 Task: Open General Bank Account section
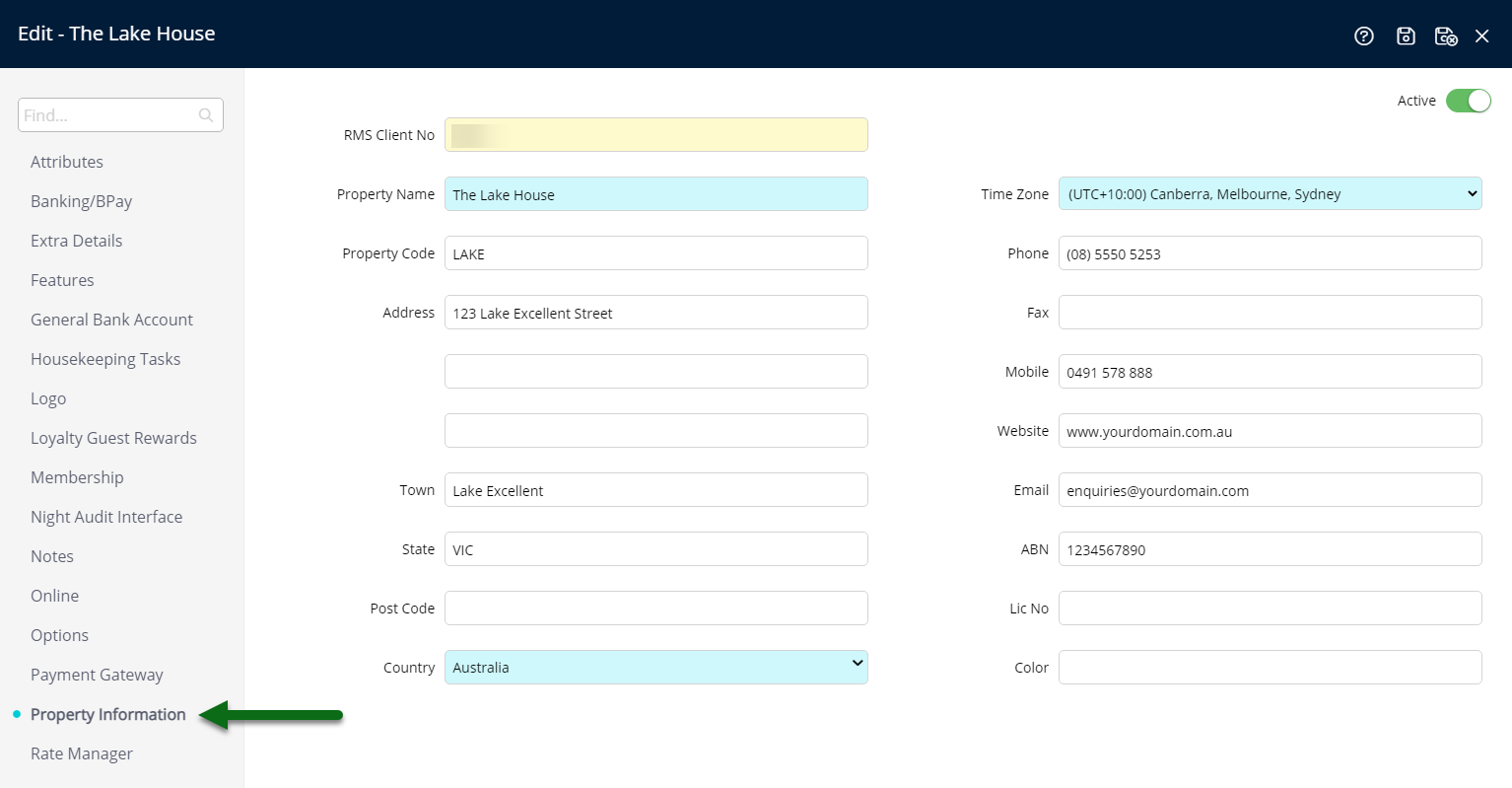click(111, 320)
